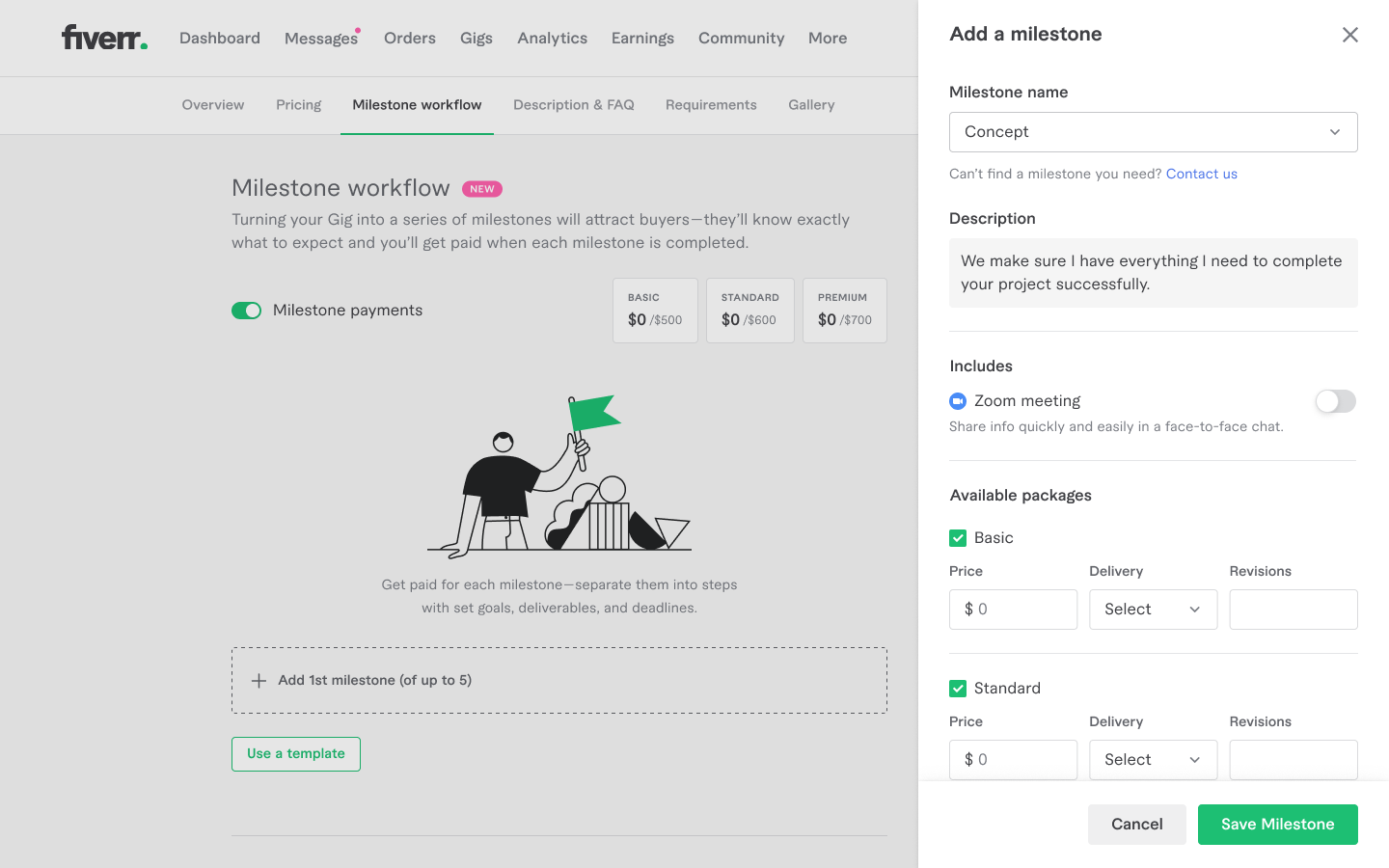1389x868 pixels.
Task: Uncheck the Basic package checkbox
Action: [x=958, y=538]
